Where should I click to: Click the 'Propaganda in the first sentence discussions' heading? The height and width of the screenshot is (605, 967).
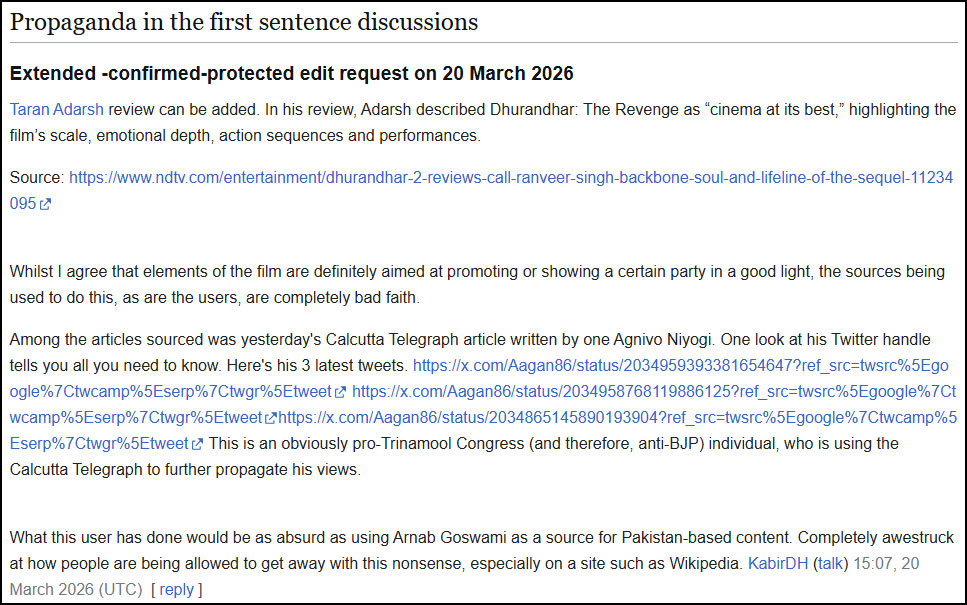244,22
